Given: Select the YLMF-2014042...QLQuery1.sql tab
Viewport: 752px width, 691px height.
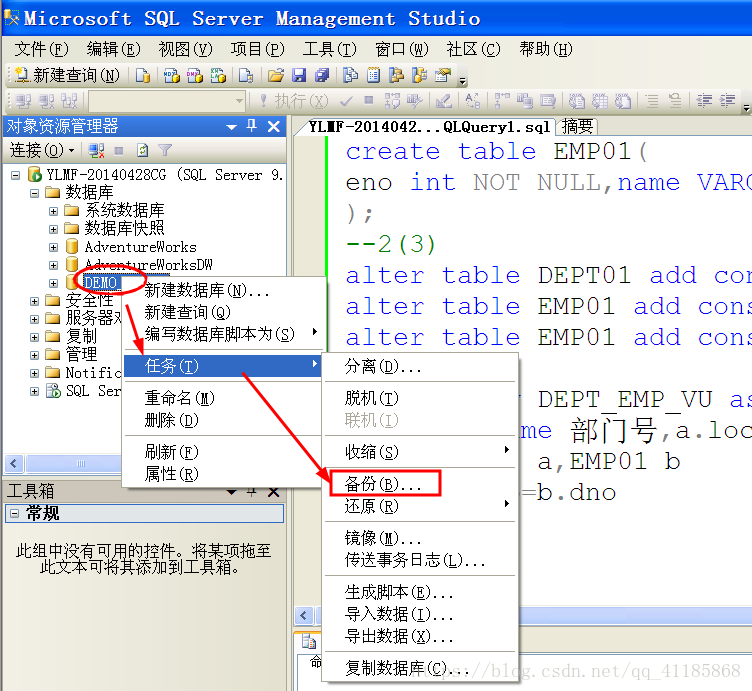Looking at the screenshot, I should (x=429, y=127).
